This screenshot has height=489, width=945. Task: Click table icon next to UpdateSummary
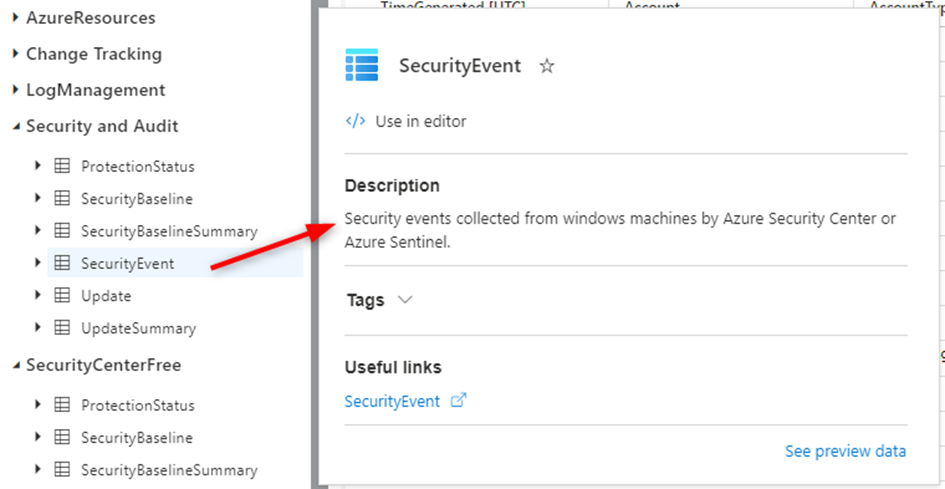pos(61,328)
